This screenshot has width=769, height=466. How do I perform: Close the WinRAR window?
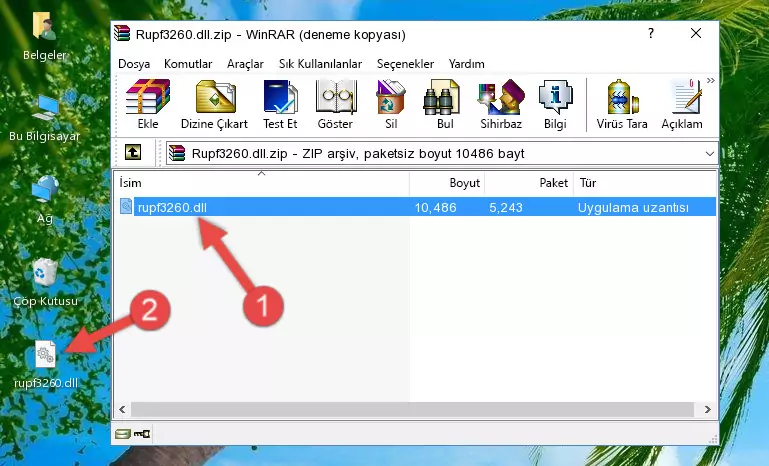tap(695, 33)
